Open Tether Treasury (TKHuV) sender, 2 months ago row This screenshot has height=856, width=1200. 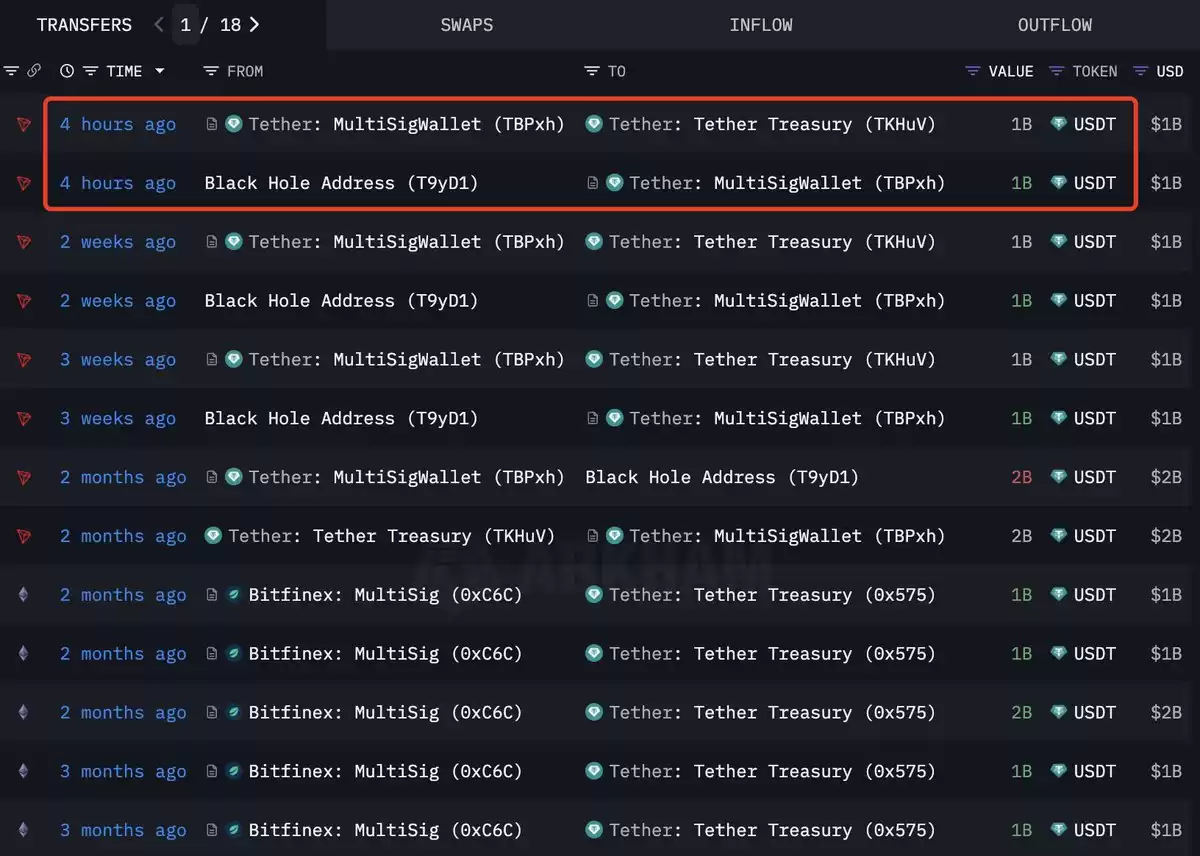click(434, 537)
